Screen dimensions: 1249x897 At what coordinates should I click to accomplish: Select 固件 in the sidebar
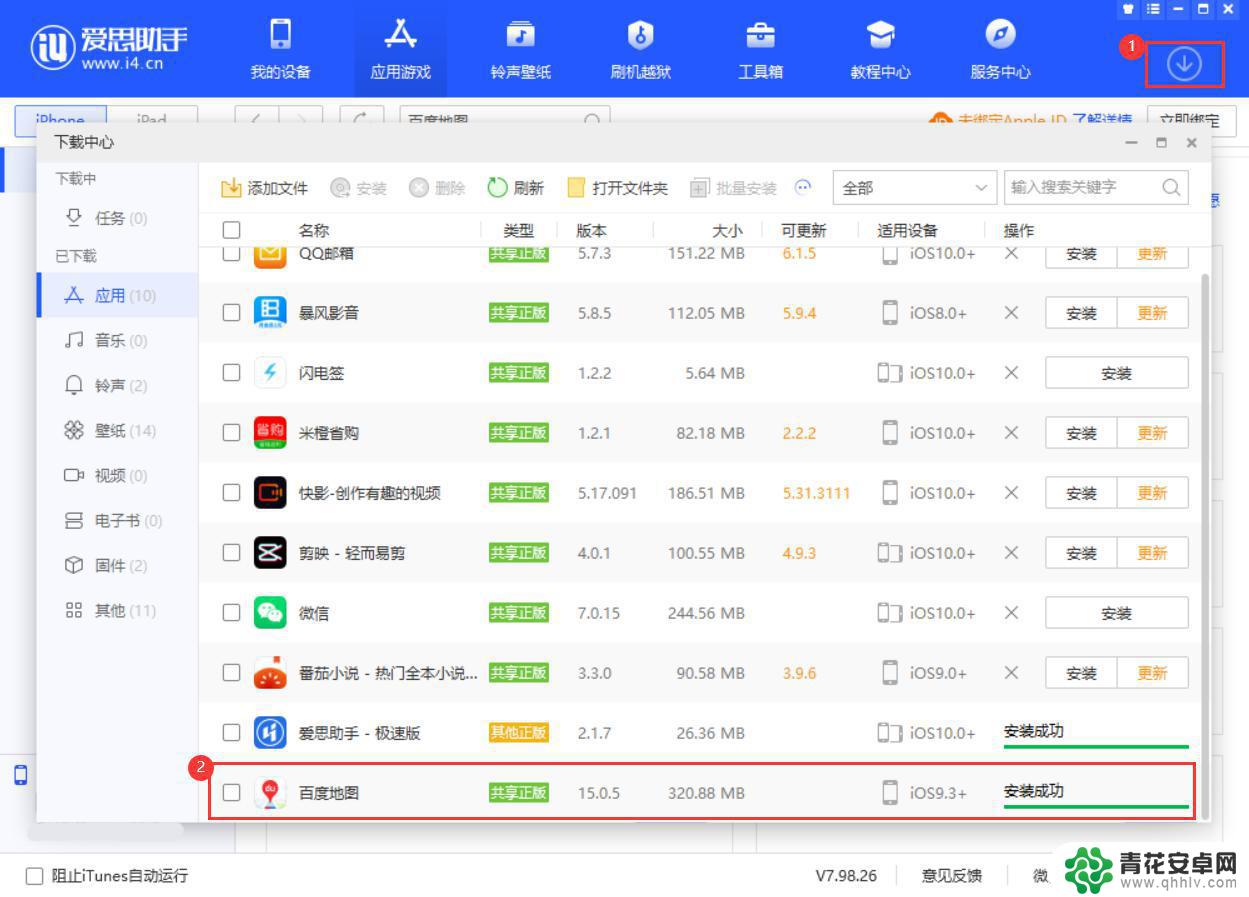tap(117, 566)
